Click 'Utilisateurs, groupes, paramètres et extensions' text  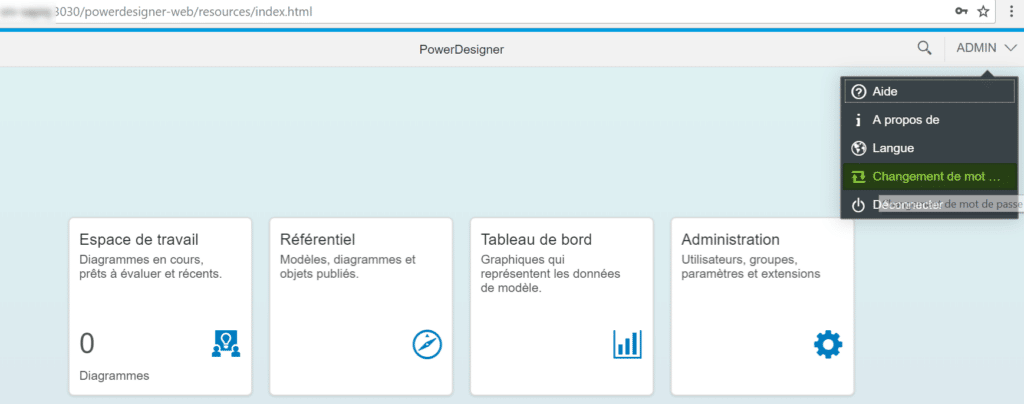click(x=751, y=267)
